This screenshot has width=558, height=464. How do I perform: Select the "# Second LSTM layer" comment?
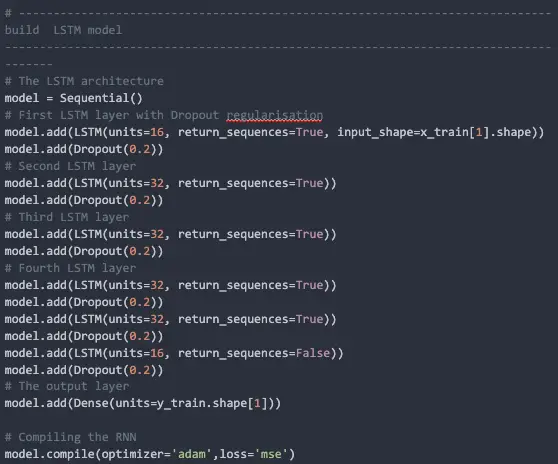coord(70,166)
